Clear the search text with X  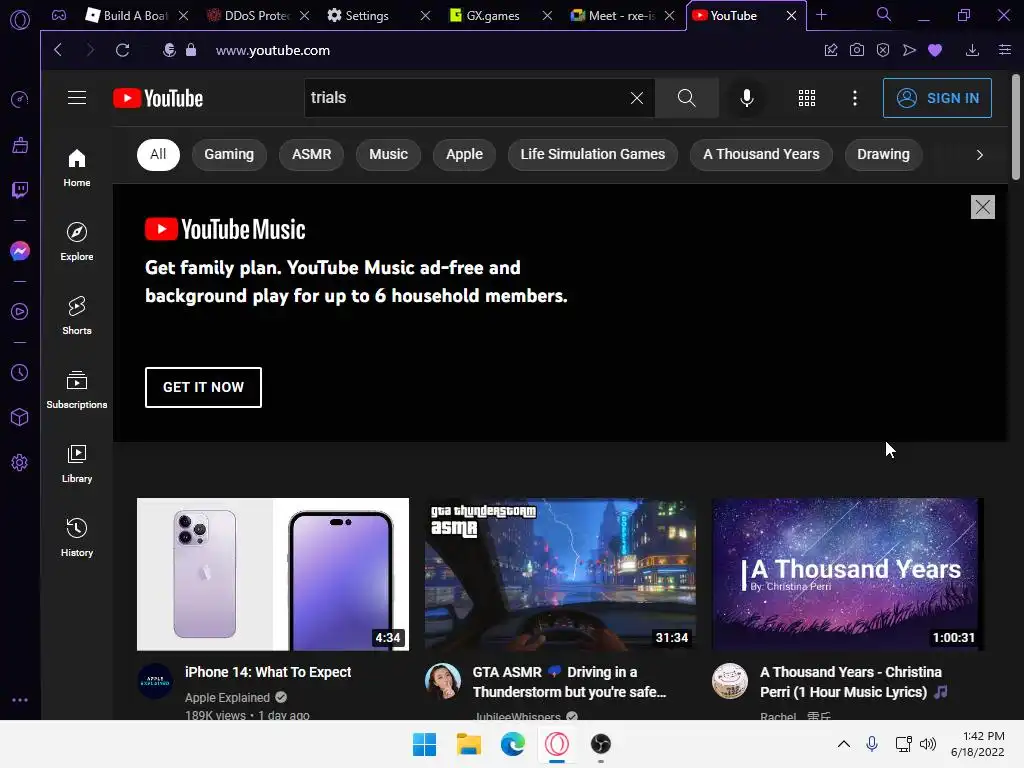click(x=637, y=98)
